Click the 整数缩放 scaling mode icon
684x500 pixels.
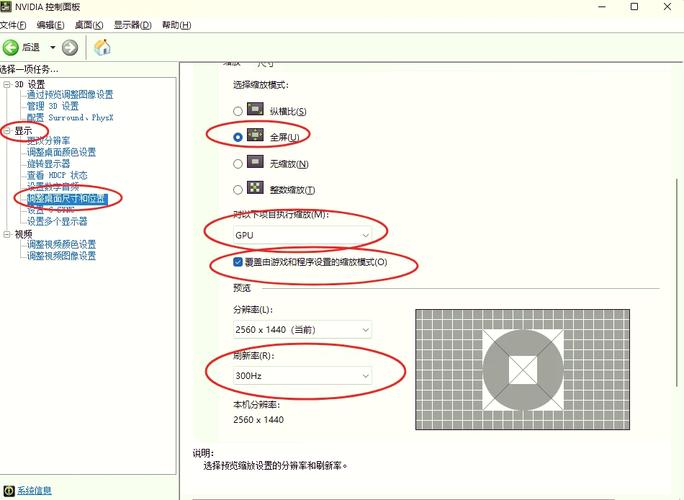click(255, 188)
